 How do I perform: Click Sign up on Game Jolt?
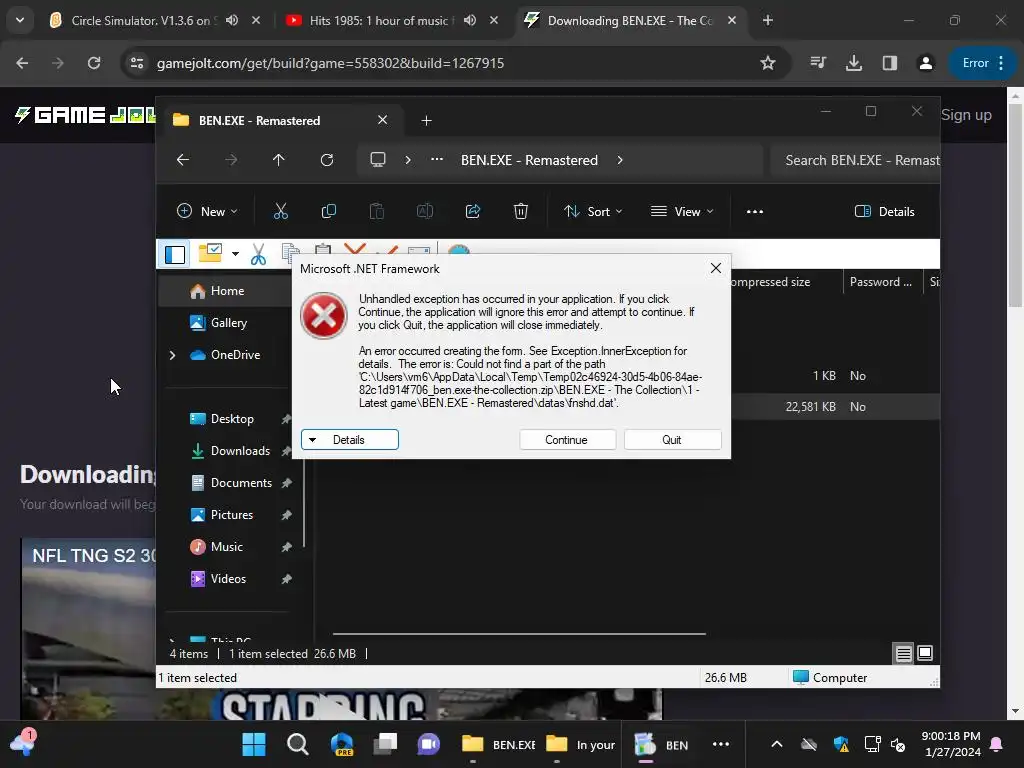[966, 115]
